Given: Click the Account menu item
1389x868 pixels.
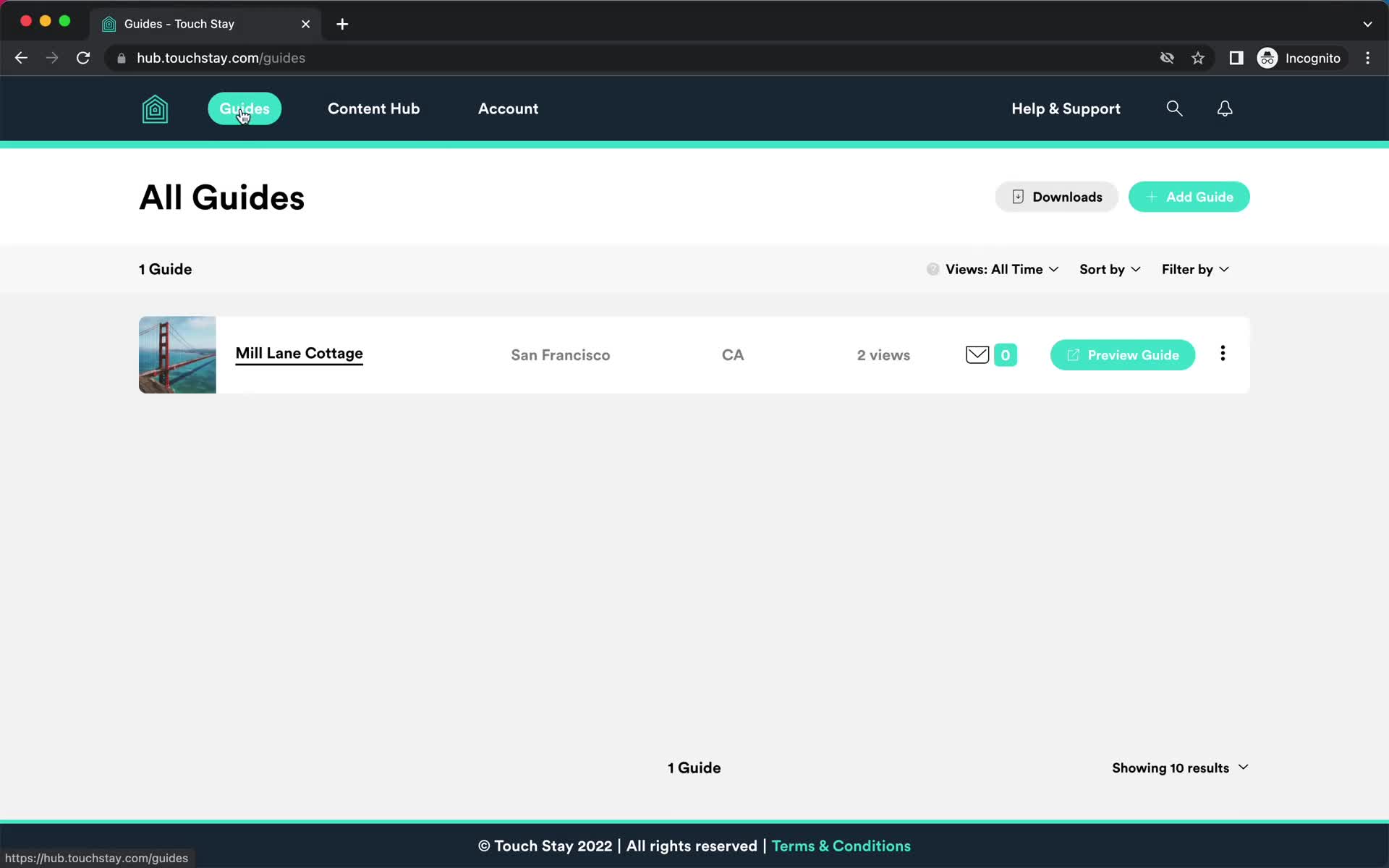Looking at the screenshot, I should [508, 108].
